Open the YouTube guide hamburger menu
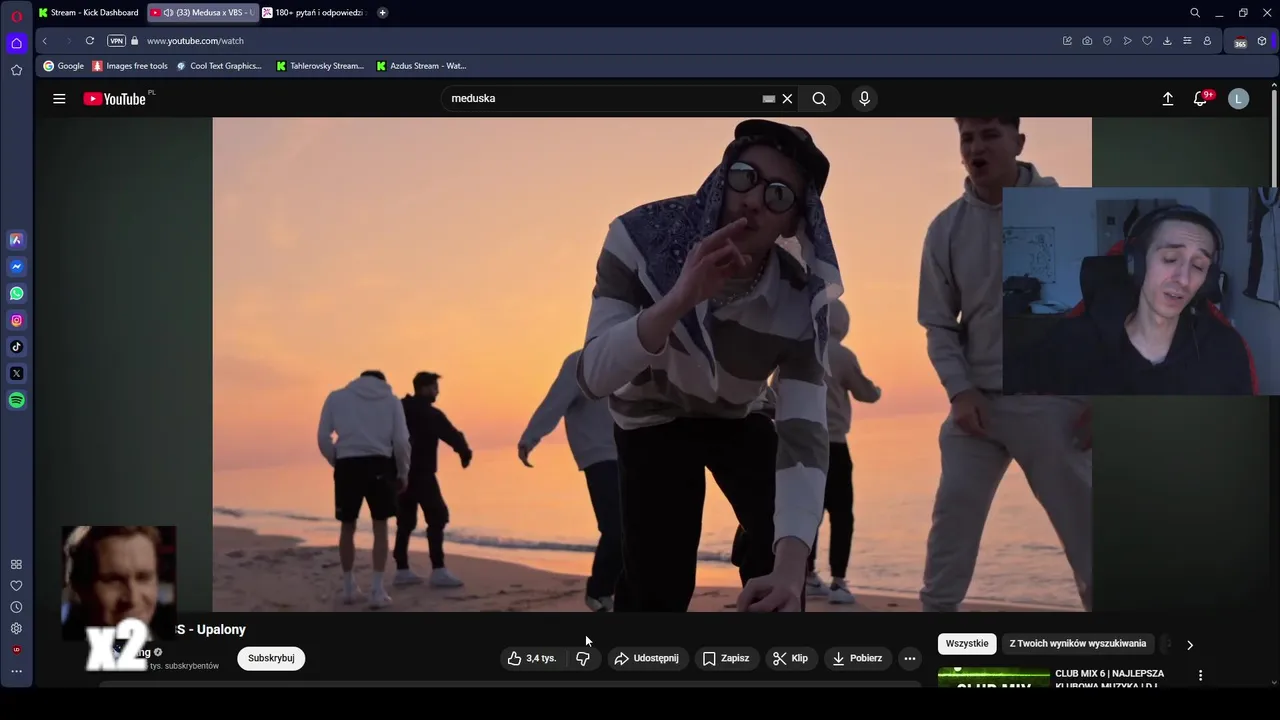 pos(59,98)
